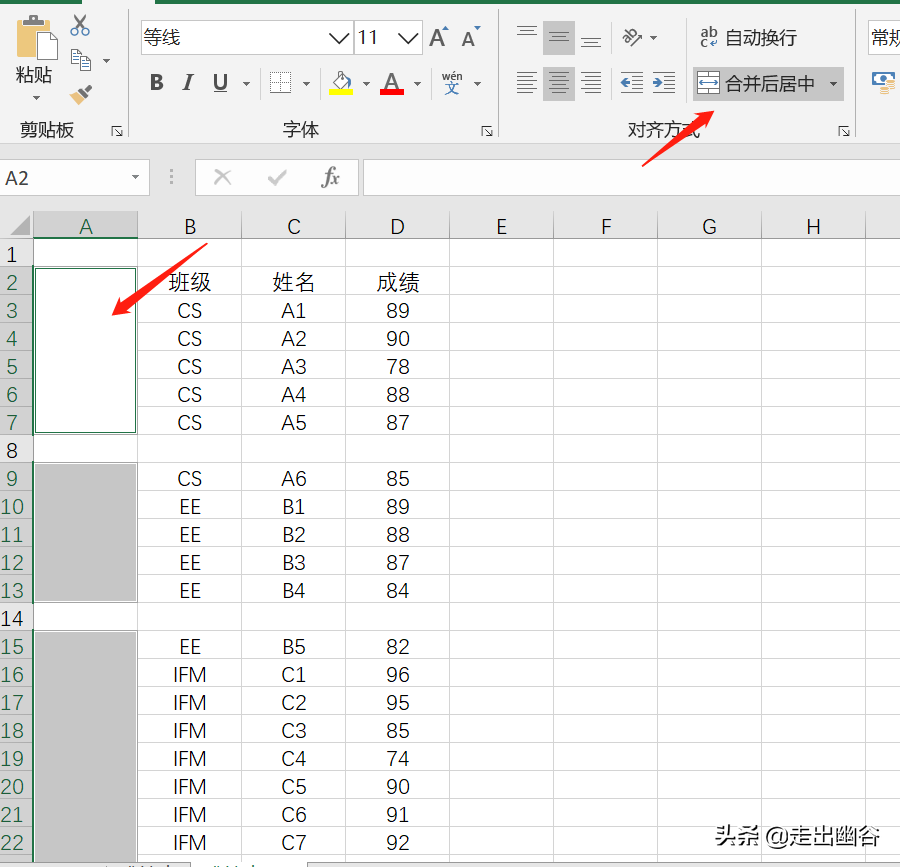The width and height of the screenshot is (900, 867).
Task: Open alignment settings dialog launcher
Action: pyautogui.click(x=844, y=131)
